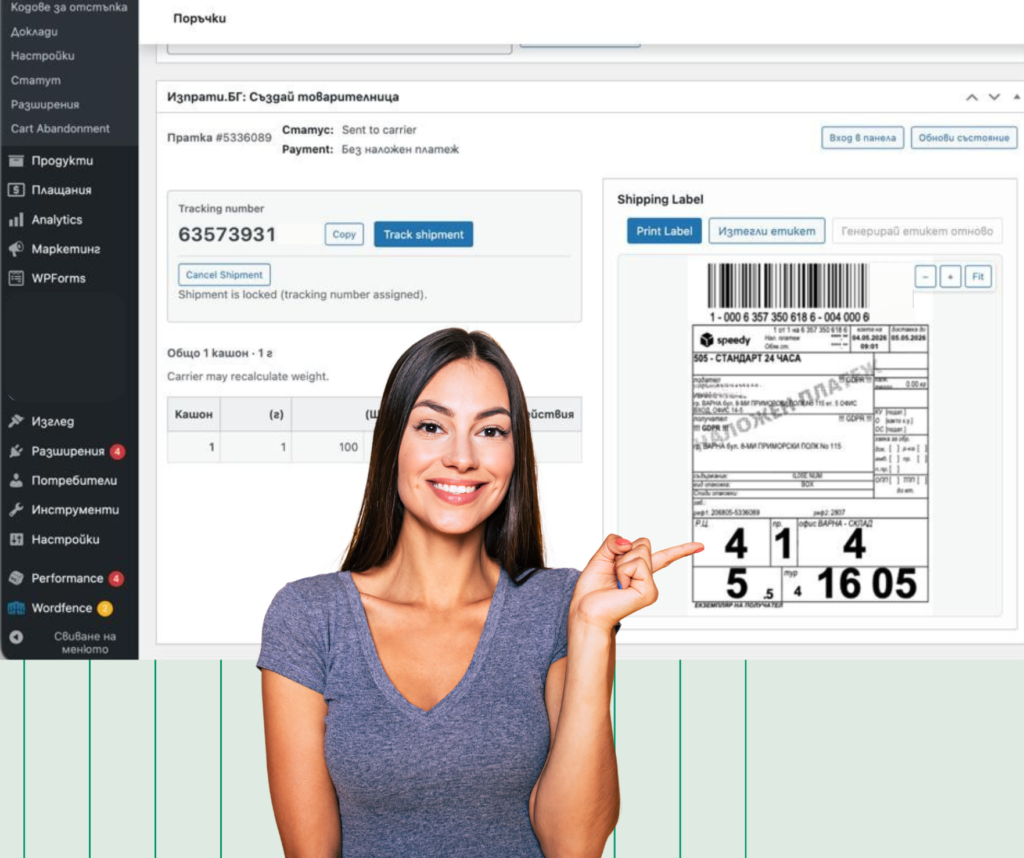Open the Продукти menu icon

16,161
